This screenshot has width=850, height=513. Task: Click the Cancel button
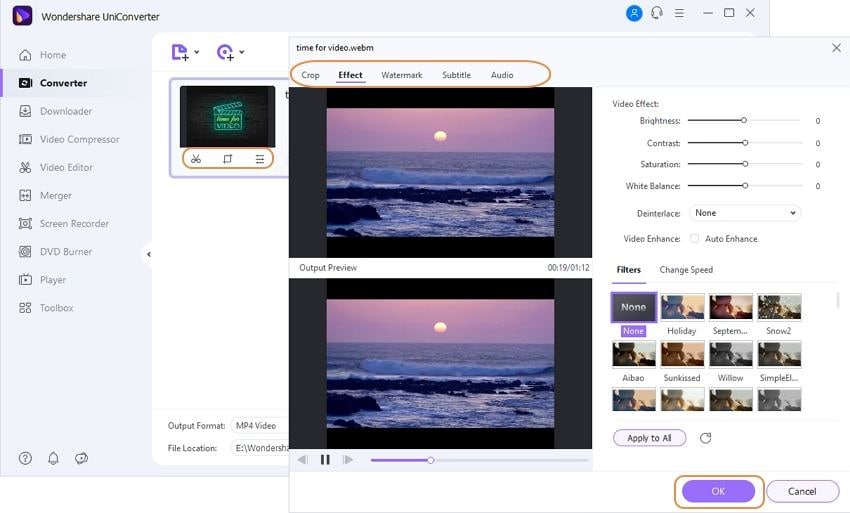point(802,491)
